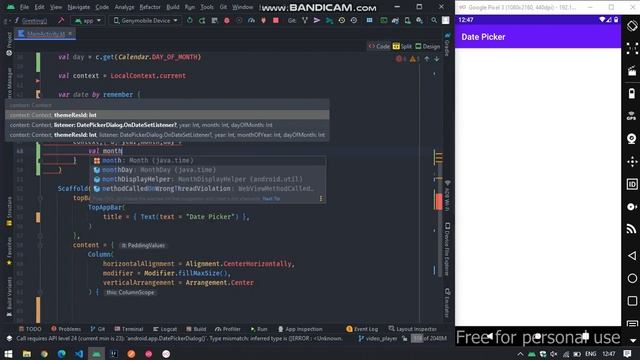The height and width of the screenshot is (360, 640).
Task: Choose 'month' completion suggestion
Action: point(208,160)
